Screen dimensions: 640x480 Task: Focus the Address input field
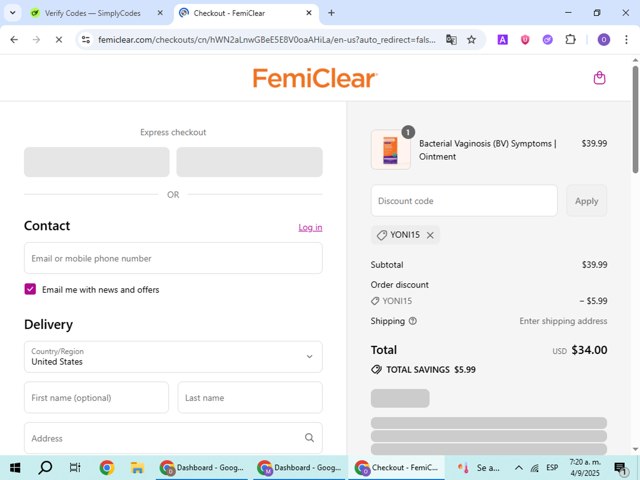click(173, 438)
